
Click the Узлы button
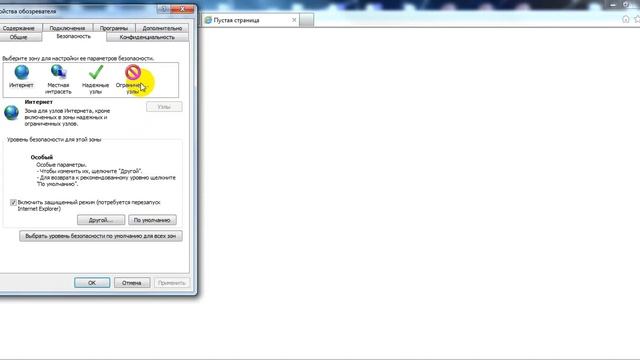(x=164, y=107)
